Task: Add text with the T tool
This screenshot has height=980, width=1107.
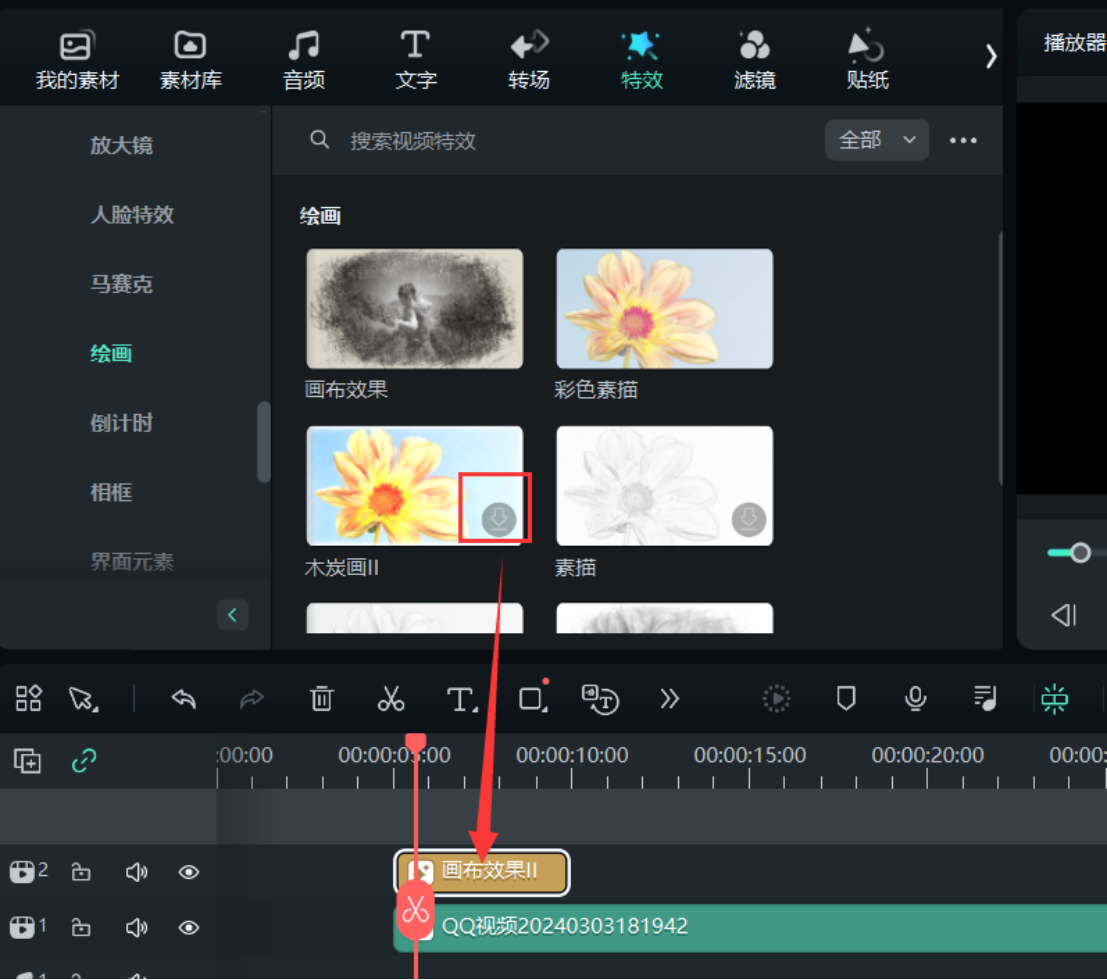Action: tap(462, 700)
